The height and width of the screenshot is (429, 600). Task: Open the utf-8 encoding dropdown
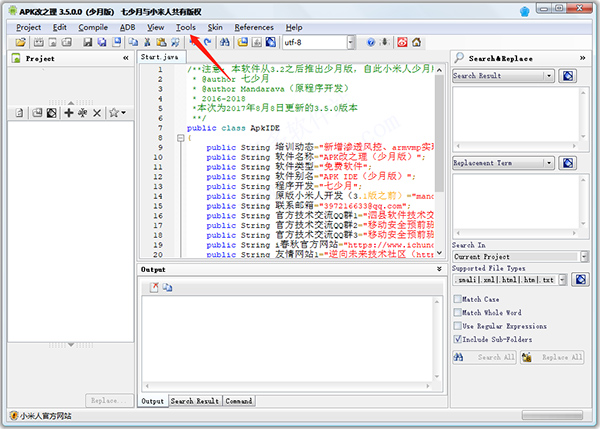tap(351, 42)
